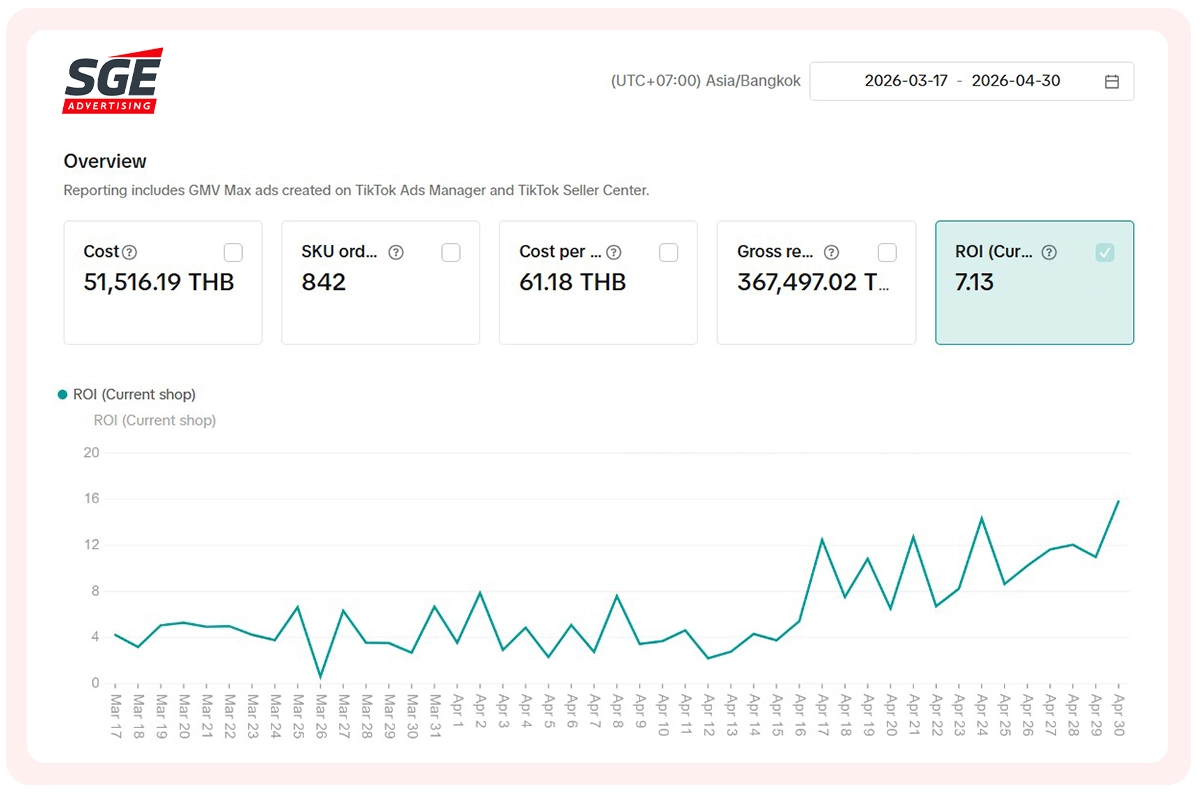Click the Apr 2 data point
1200x793 pixels.
pyautogui.click(x=480, y=593)
